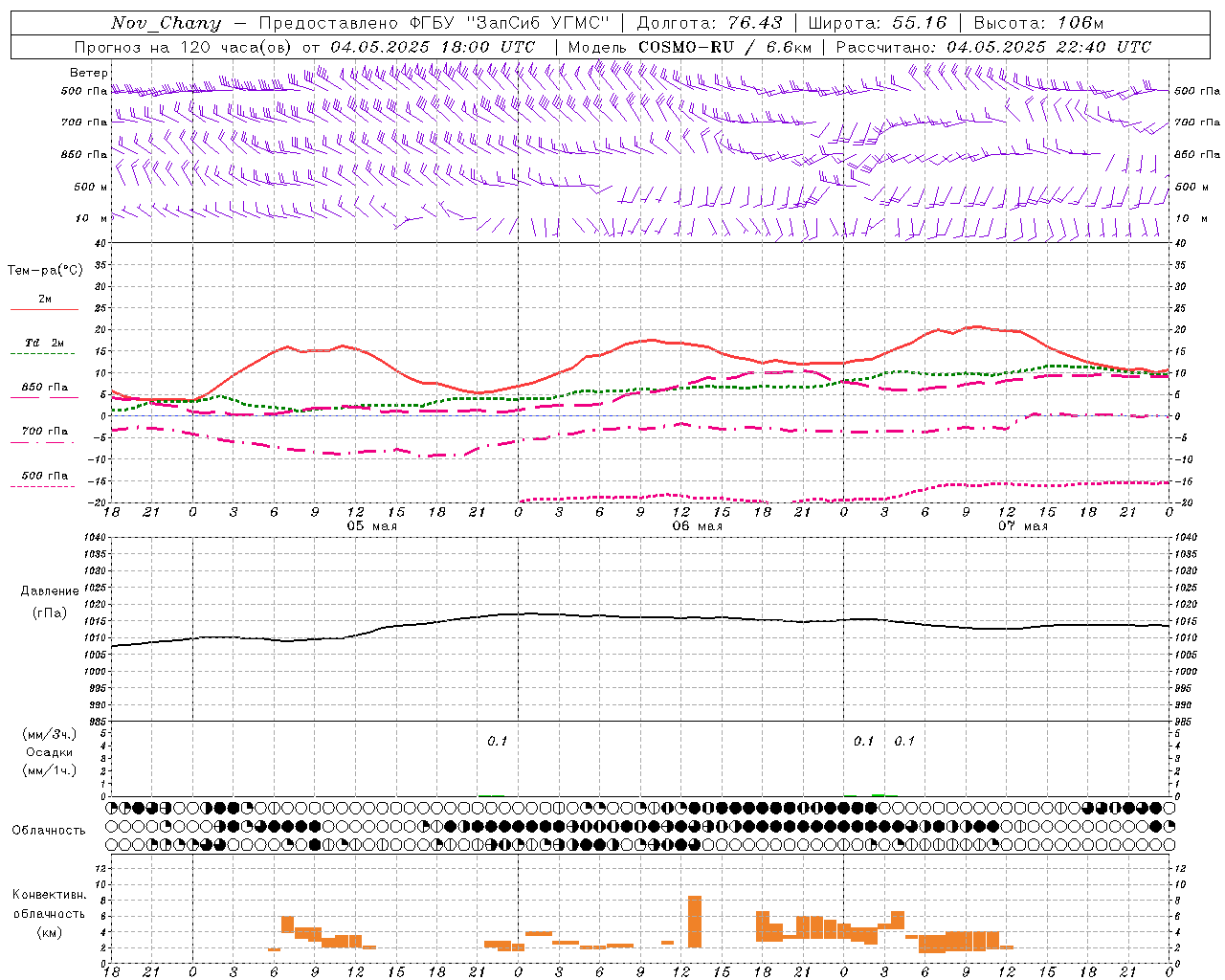Click the 06 мая date label
This screenshot has height=980, width=1225.
pos(697,526)
